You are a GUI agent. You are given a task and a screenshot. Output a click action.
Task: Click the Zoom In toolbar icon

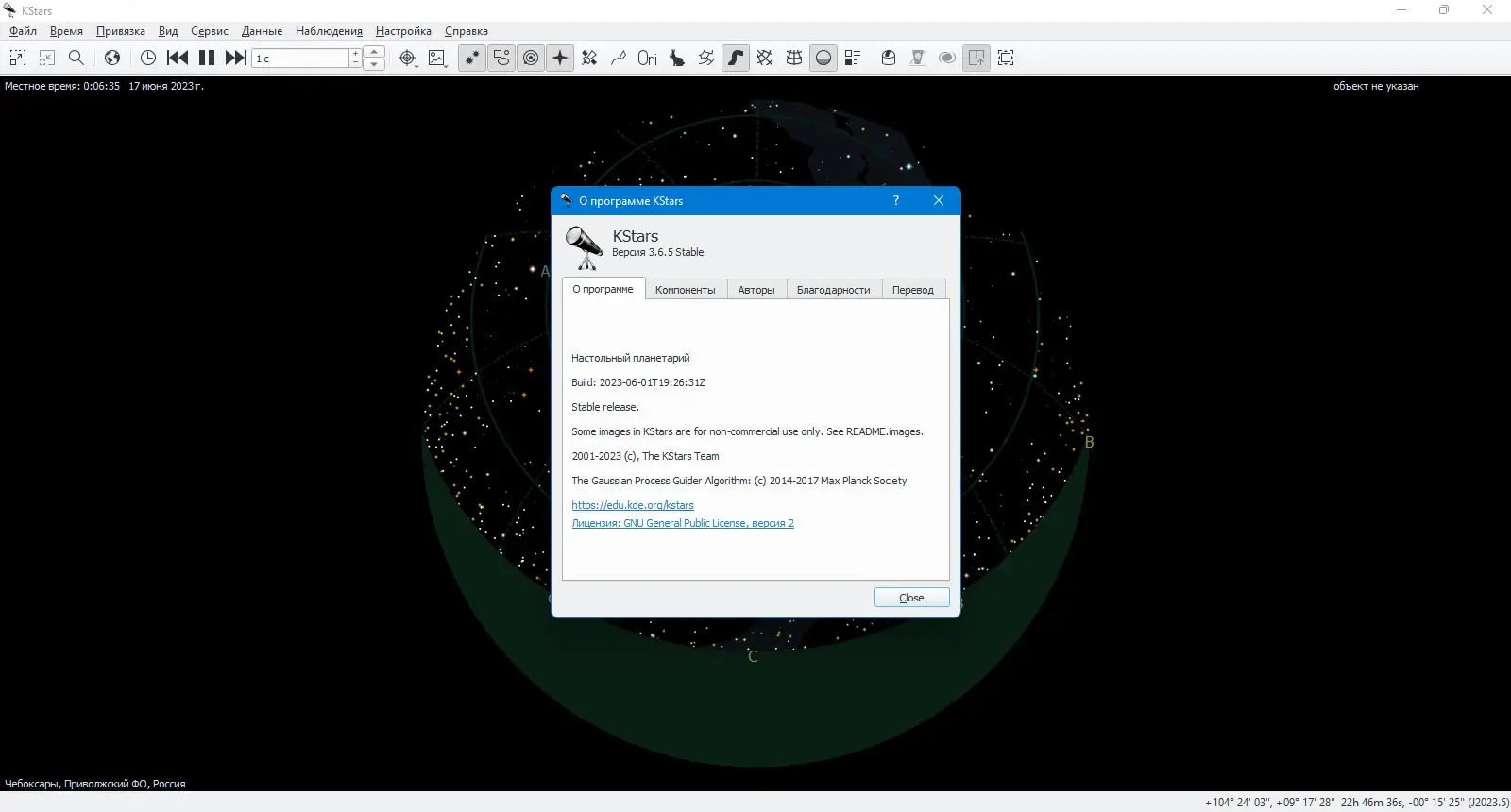coord(18,58)
